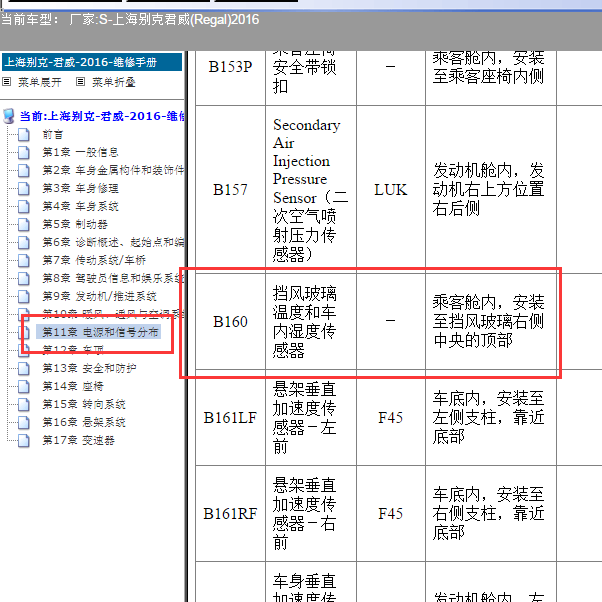Click the page icon beside 第5章
Viewport: 602px width, 602px height.
pyautogui.click(x=24, y=224)
